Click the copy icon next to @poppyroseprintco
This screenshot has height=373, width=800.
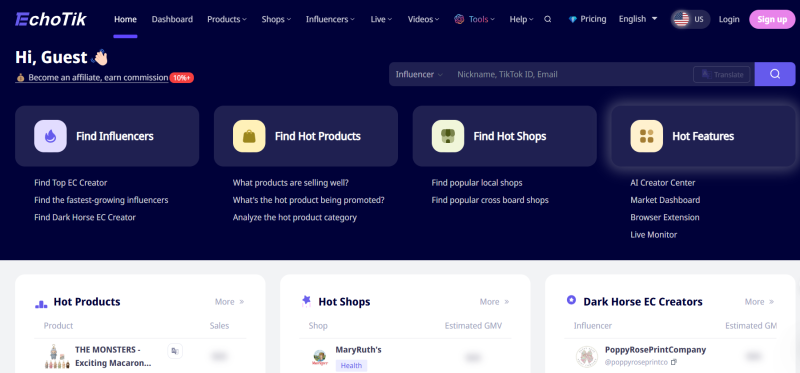click(673, 362)
